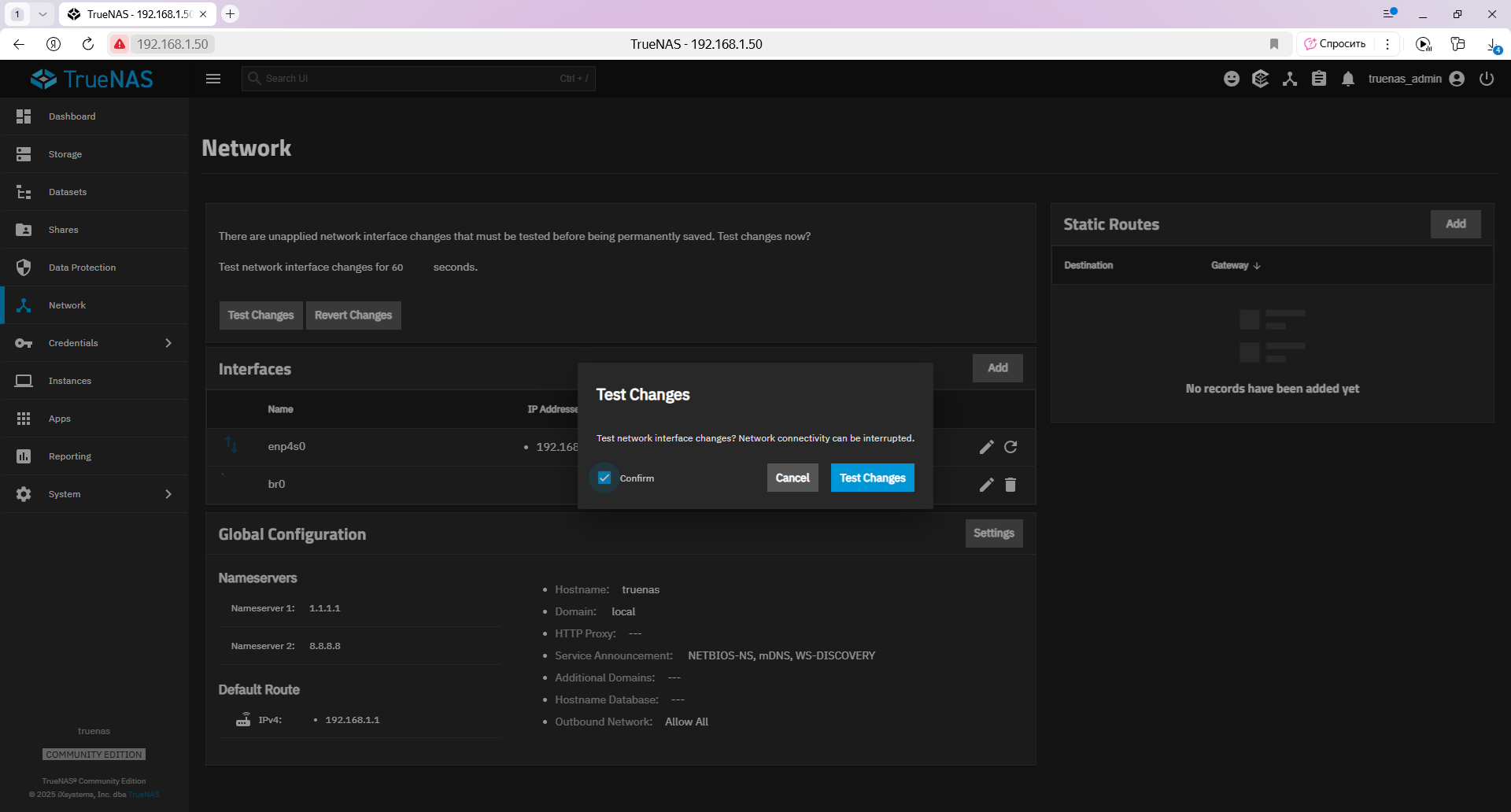Screen dimensions: 1511x812
Task: Click default route 192.168.1.1
Action: (x=353, y=720)
